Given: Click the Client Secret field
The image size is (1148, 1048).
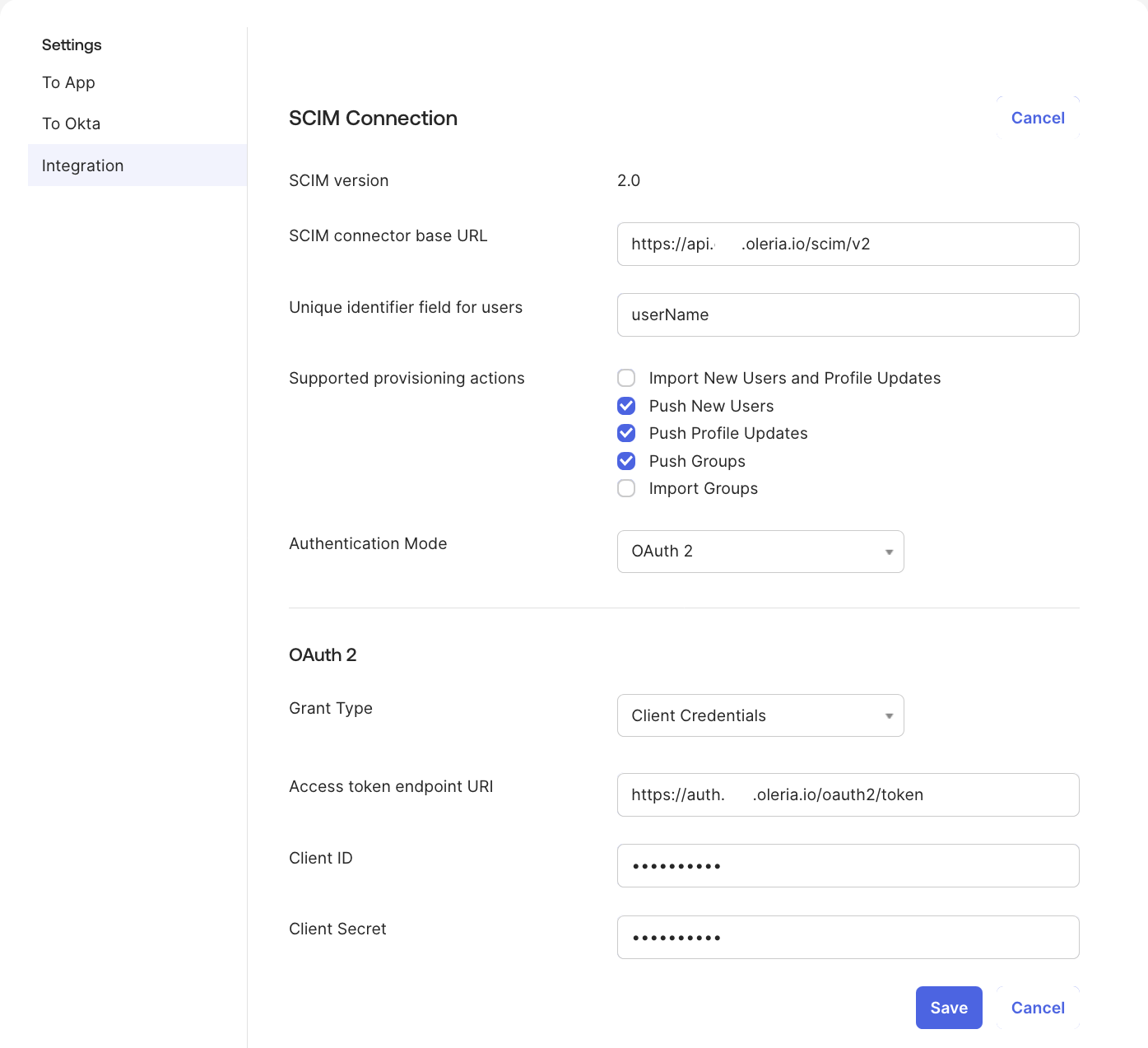Looking at the screenshot, I should click(x=848, y=937).
